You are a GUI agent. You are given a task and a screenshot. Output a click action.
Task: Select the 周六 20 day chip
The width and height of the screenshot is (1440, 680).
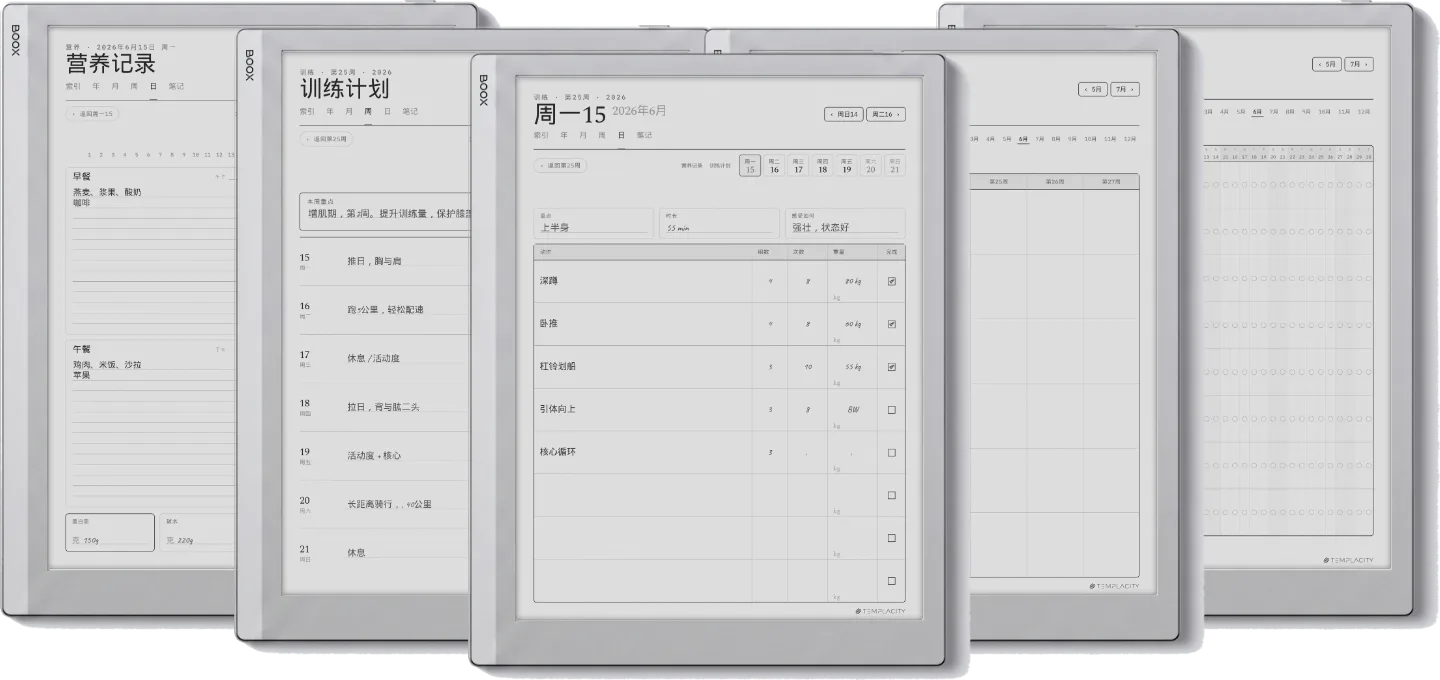(x=871, y=166)
